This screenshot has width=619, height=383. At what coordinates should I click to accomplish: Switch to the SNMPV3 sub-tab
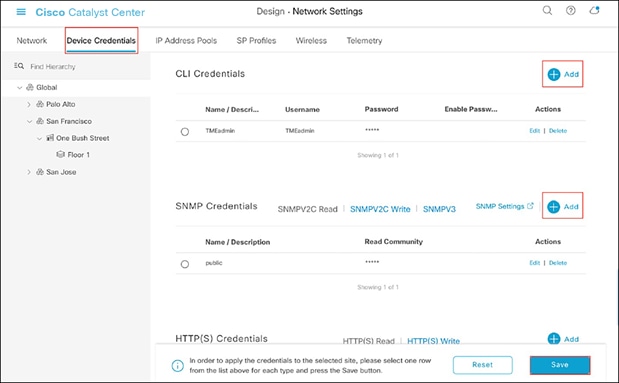click(439, 209)
